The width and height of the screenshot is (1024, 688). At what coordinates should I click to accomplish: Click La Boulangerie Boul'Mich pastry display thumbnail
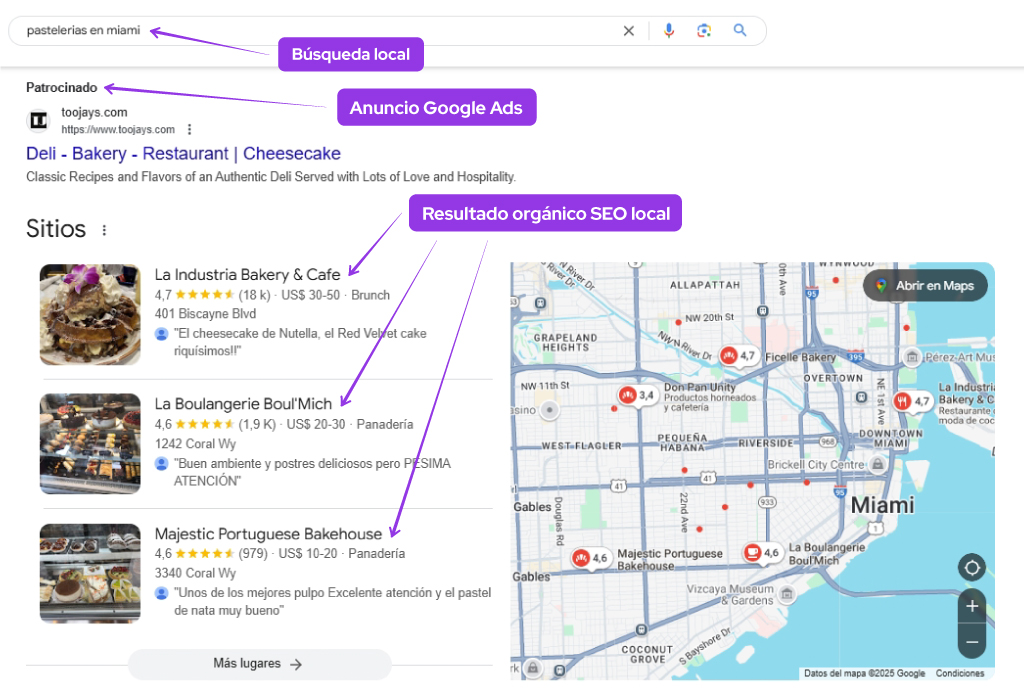pyautogui.click(x=90, y=444)
